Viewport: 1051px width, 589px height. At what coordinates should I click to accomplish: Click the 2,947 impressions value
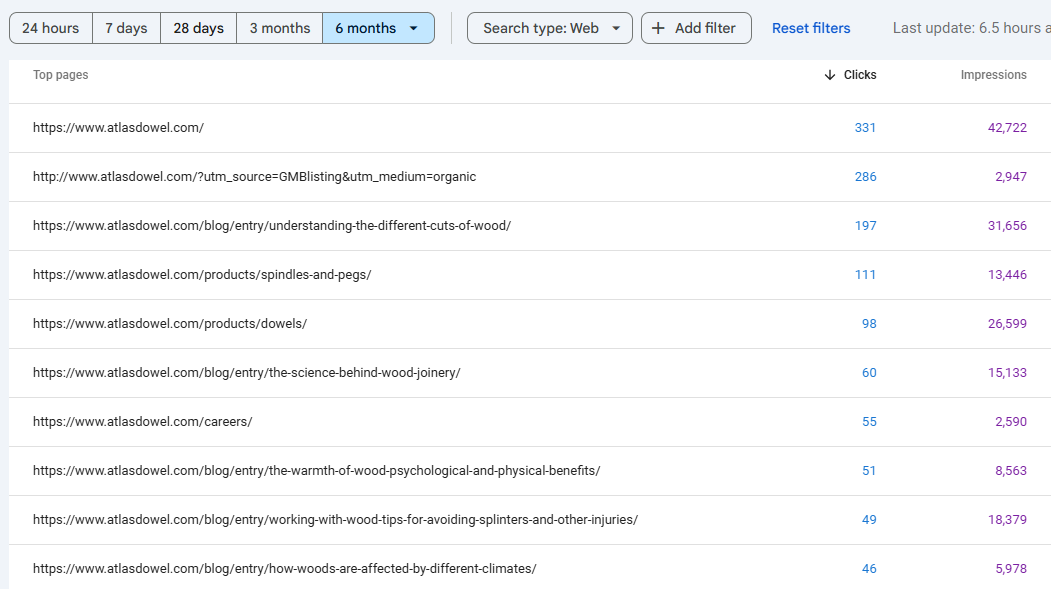(1011, 177)
